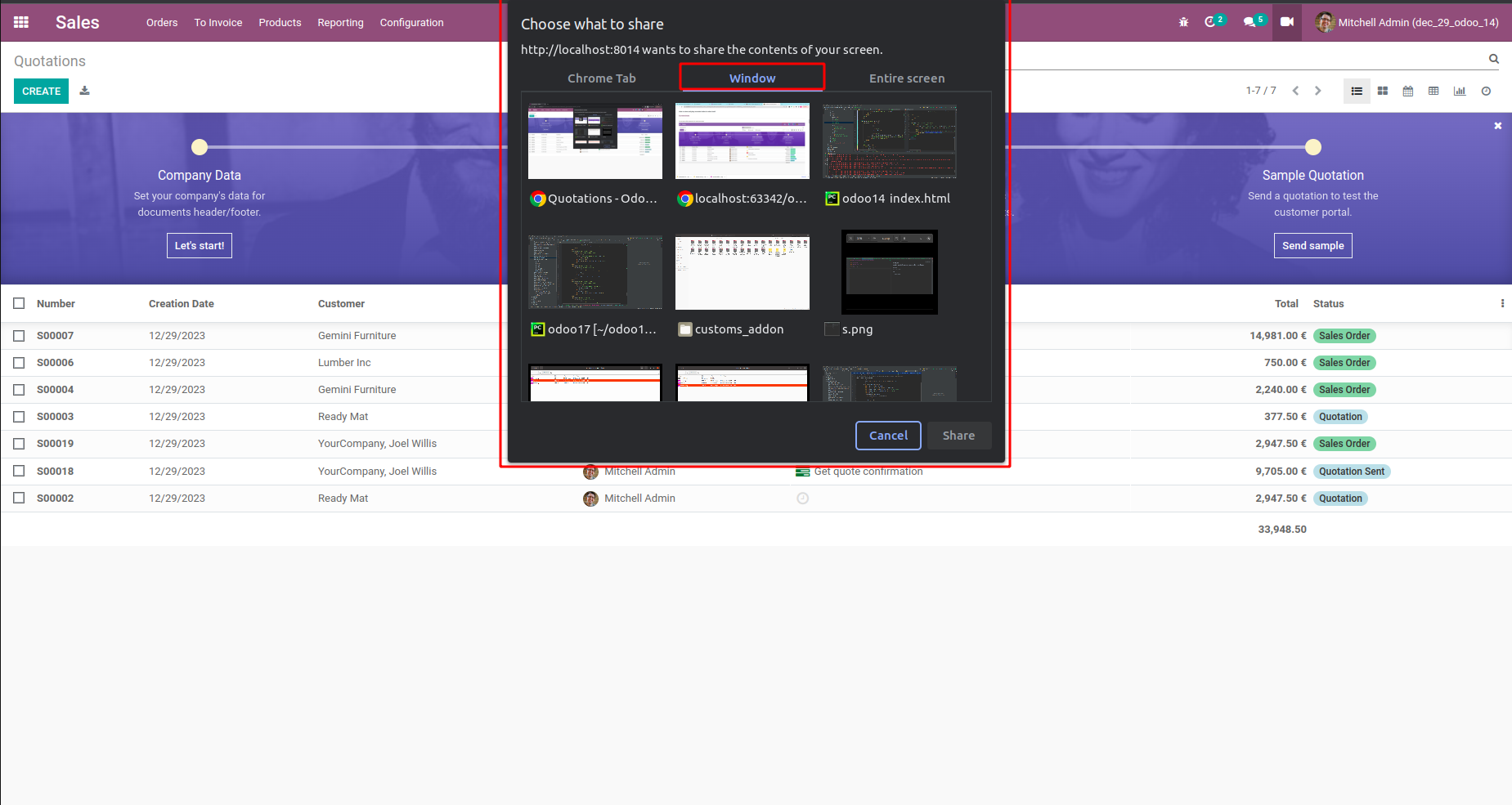Viewport: 1512px width, 805px height.
Task: Click Send sample under Sample Quotation
Action: coord(1312,246)
